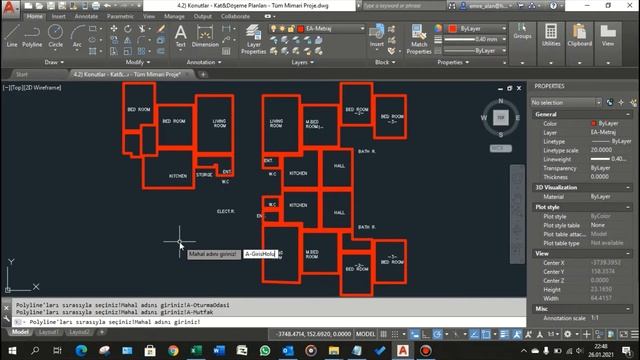Click the add layout plus button
640x360 pixels.
coord(102,332)
